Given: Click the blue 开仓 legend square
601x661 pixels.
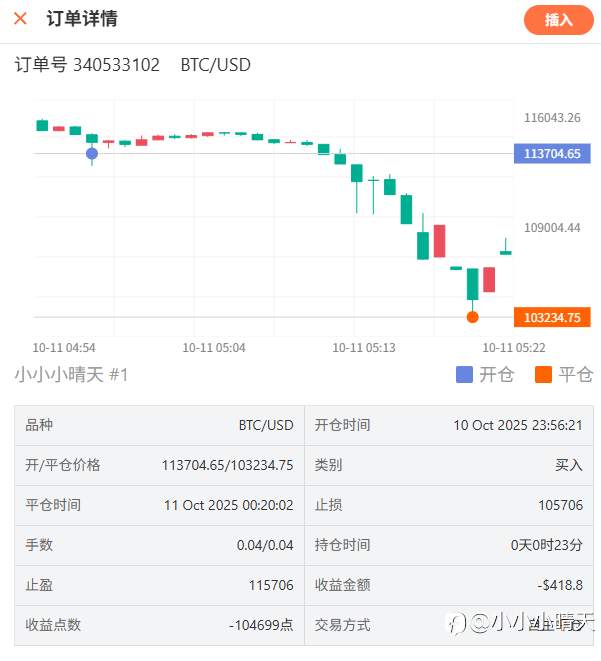Looking at the screenshot, I should click(464, 375).
